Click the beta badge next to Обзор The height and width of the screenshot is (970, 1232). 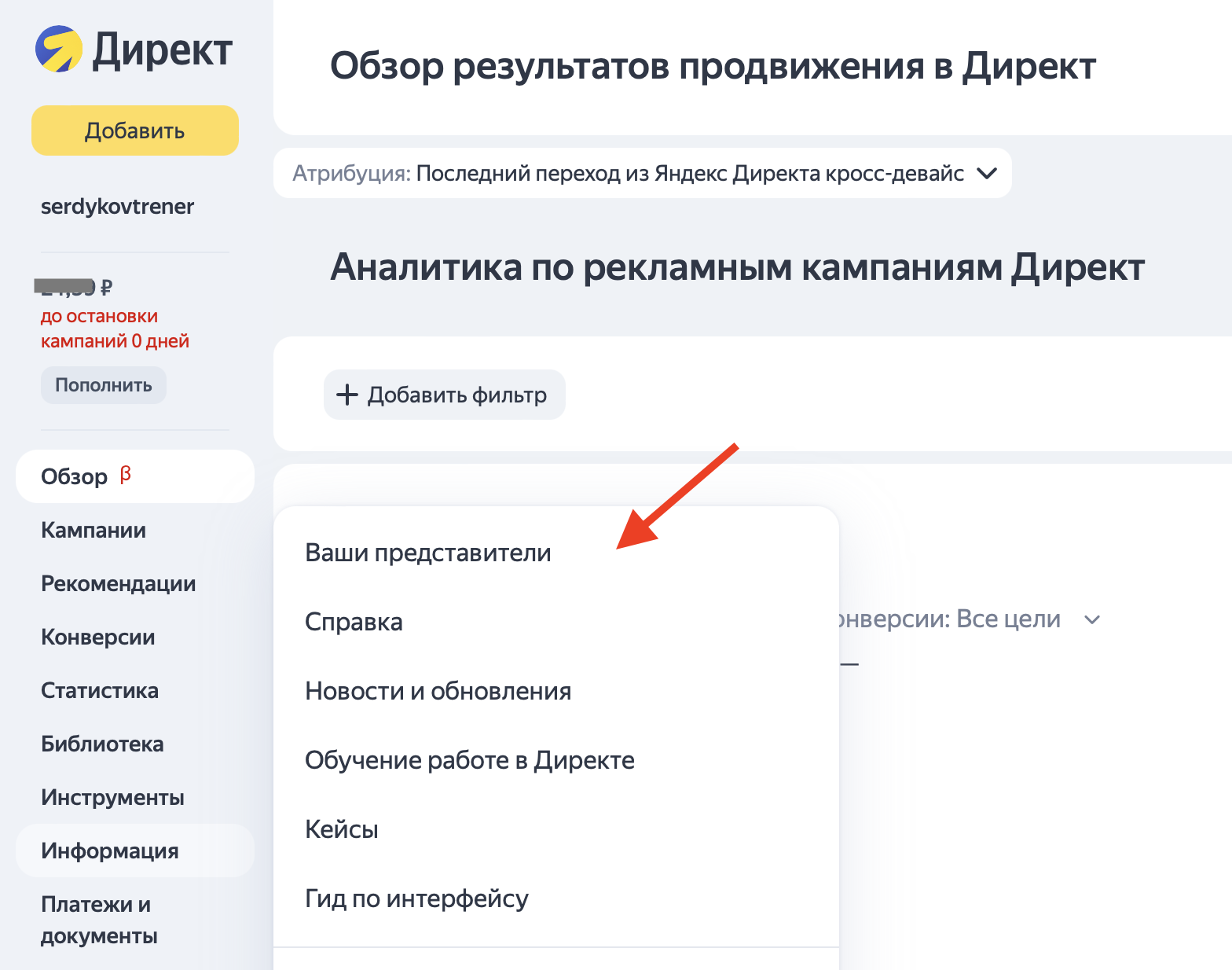point(126,474)
